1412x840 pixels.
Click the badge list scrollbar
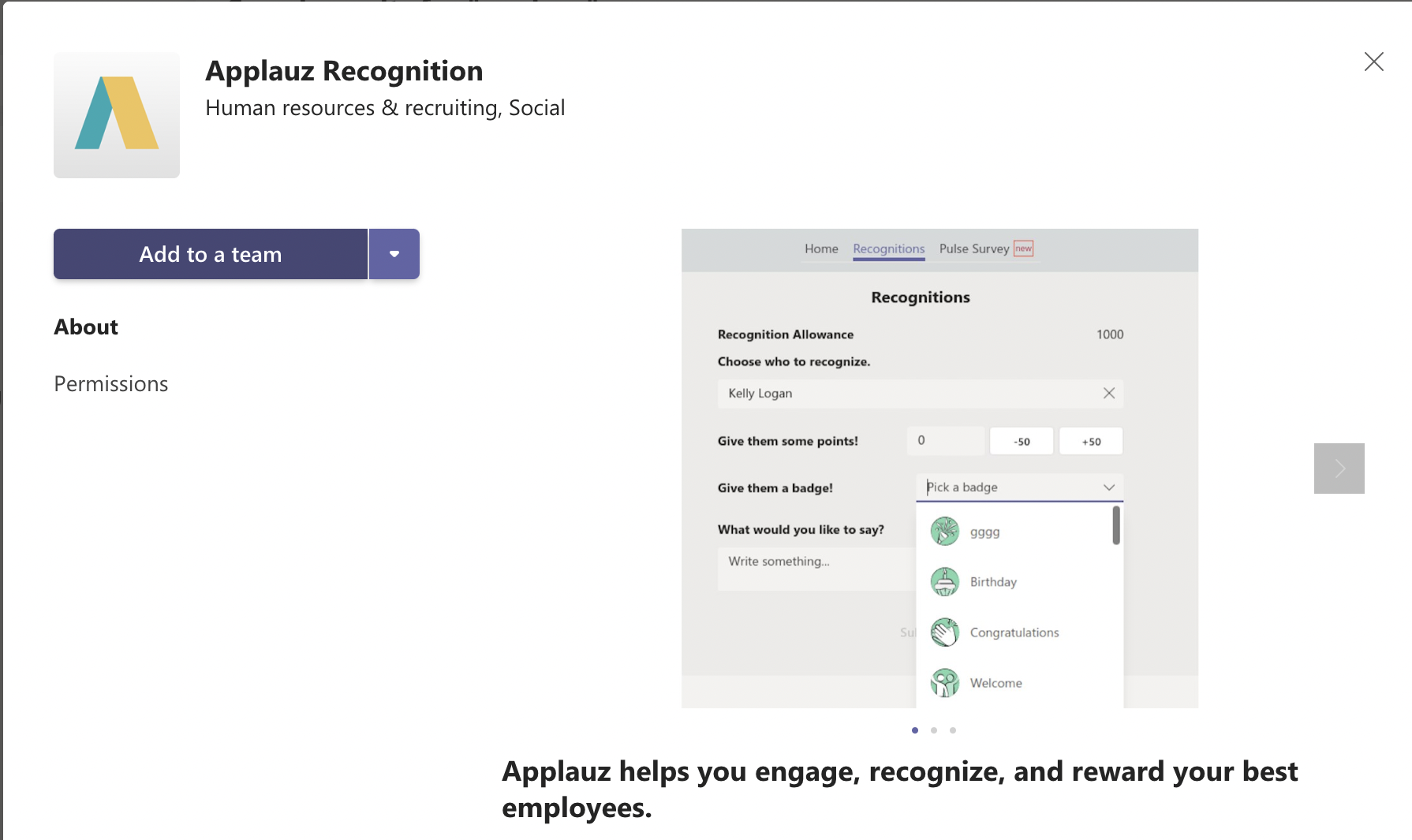1116,525
